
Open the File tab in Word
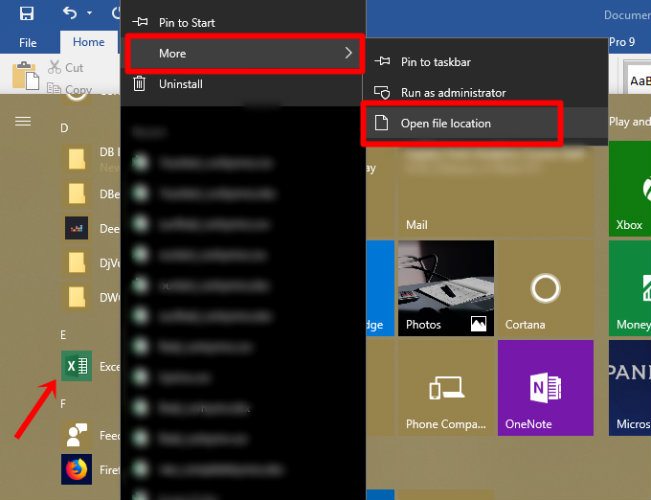28,42
